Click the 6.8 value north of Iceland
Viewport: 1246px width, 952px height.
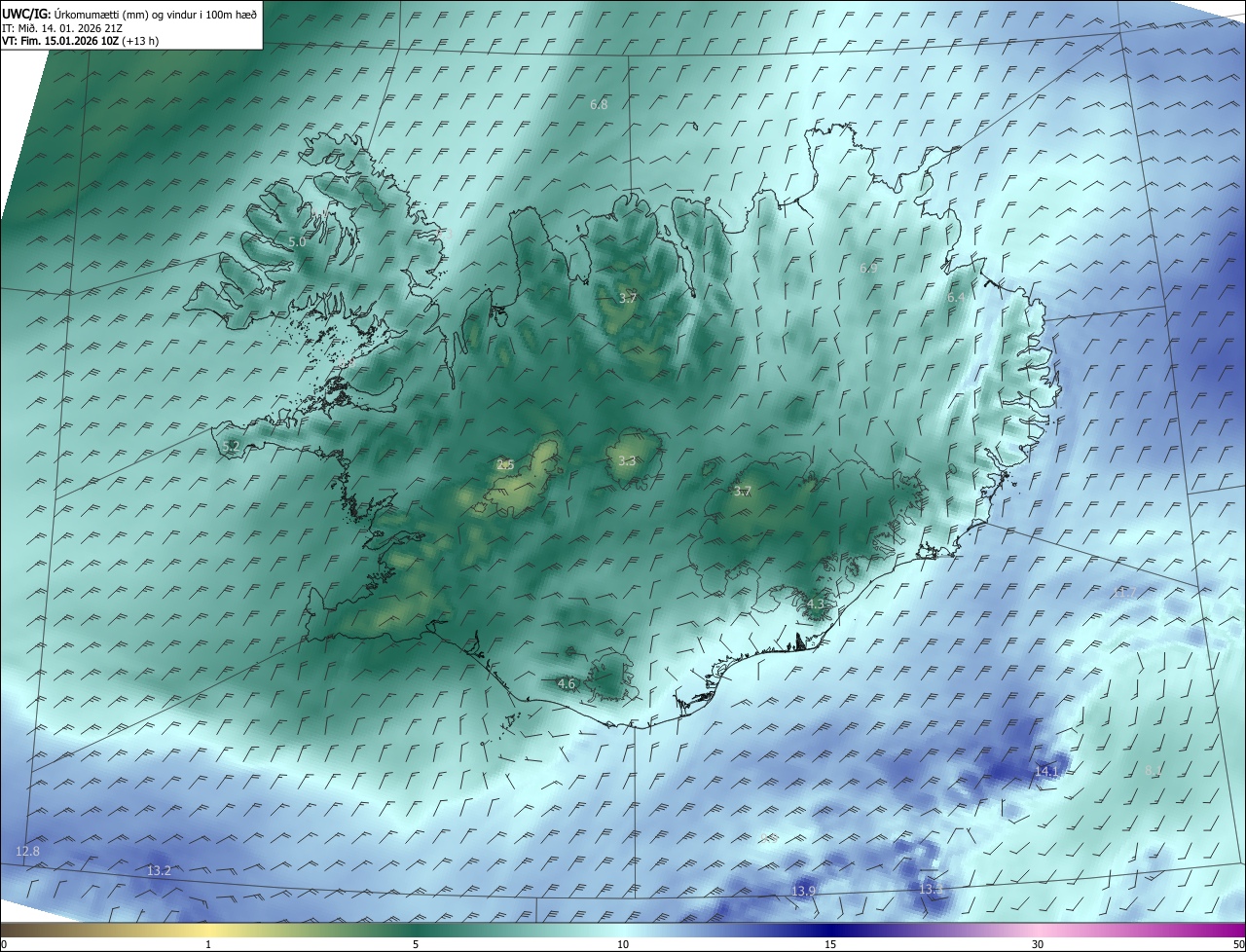coord(599,104)
